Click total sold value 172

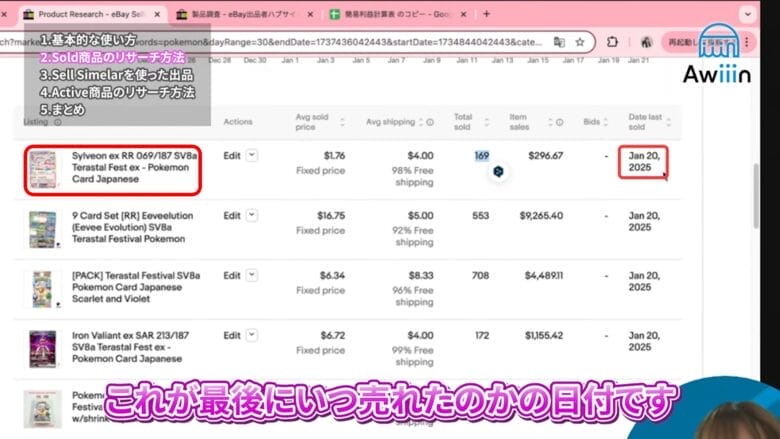click(482, 336)
